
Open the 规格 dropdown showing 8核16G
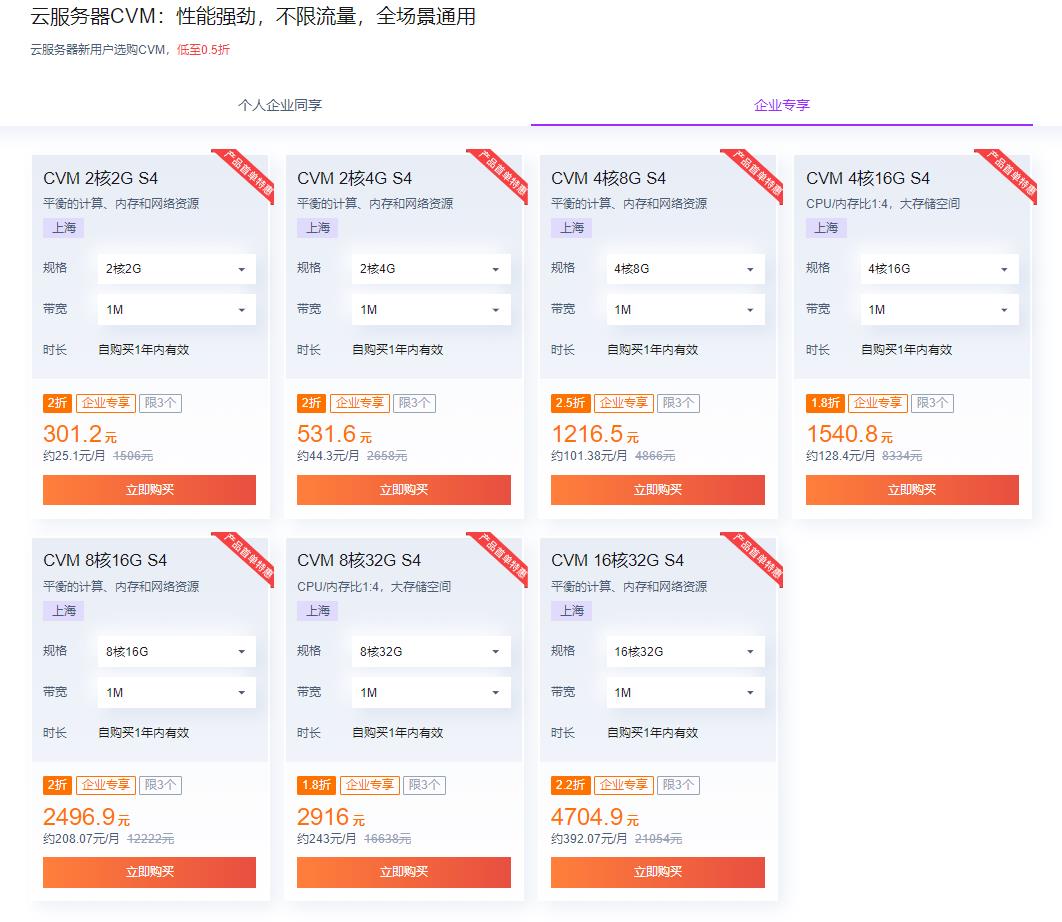[x=177, y=652]
